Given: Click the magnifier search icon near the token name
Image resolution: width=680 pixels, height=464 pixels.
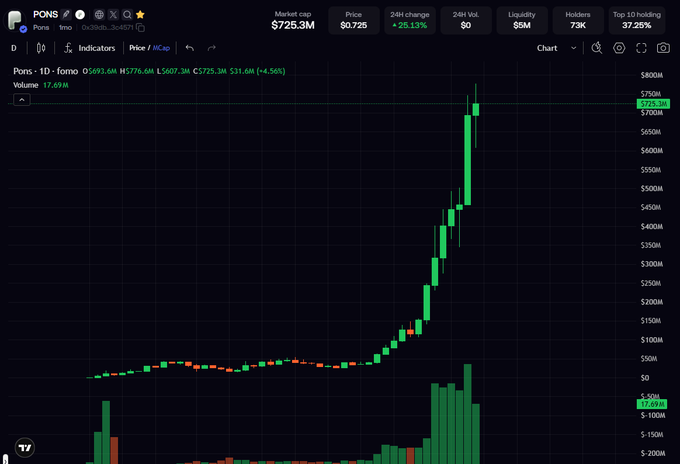Looking at the screenshot, I should (x=127, y=15).
